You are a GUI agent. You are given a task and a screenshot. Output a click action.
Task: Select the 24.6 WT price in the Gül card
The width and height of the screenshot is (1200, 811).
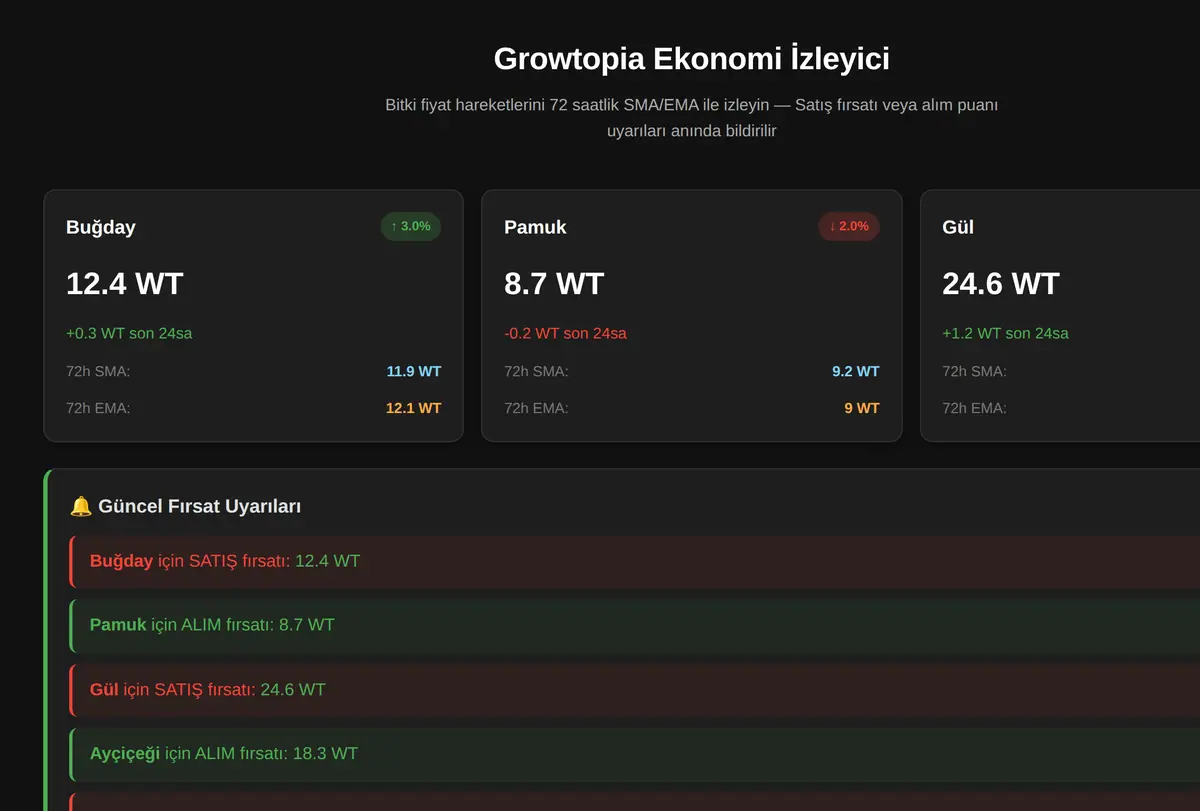point(1001,284)
